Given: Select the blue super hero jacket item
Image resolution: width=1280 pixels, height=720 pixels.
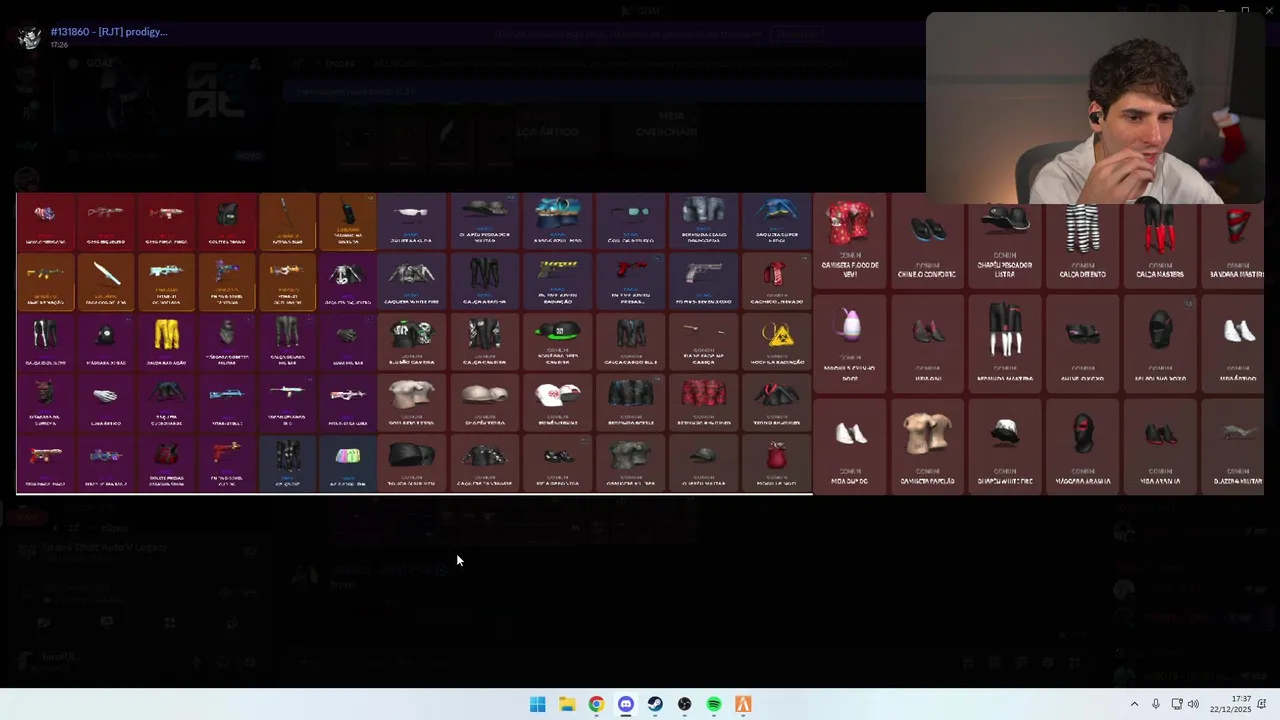Looking at the screenshot, I should click(x=776, y=220).
